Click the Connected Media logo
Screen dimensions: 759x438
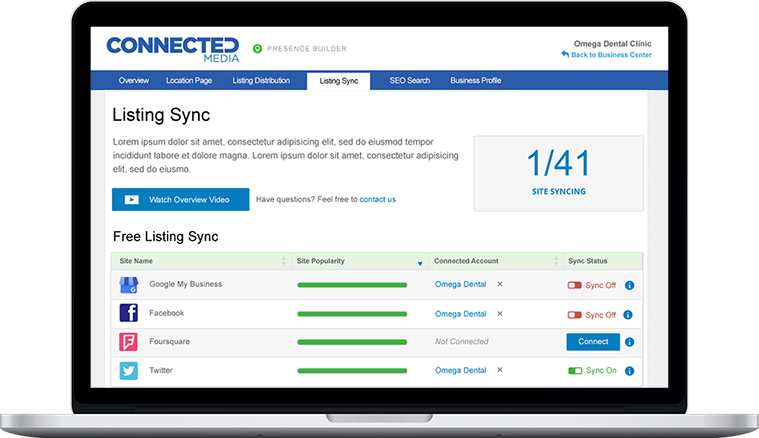(x=173, y=50)
